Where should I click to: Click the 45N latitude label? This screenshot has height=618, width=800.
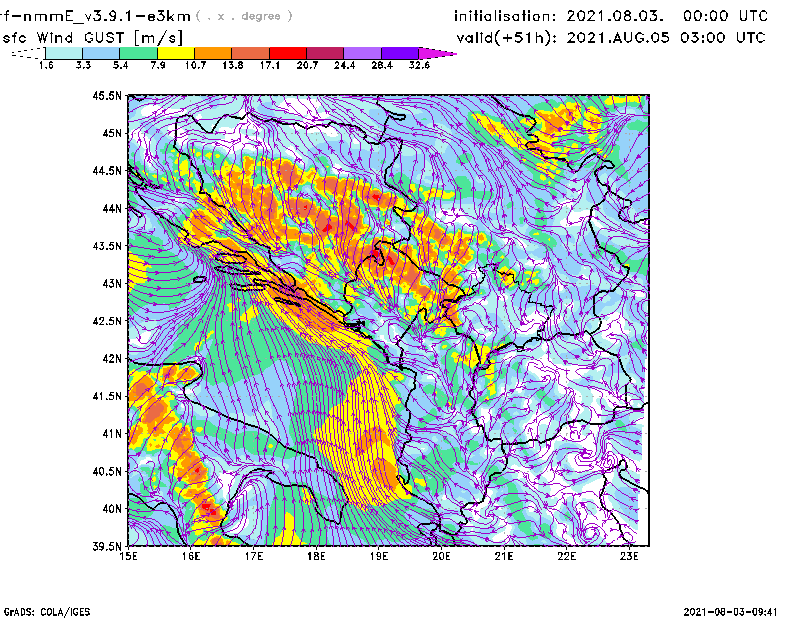click(112, 133)
